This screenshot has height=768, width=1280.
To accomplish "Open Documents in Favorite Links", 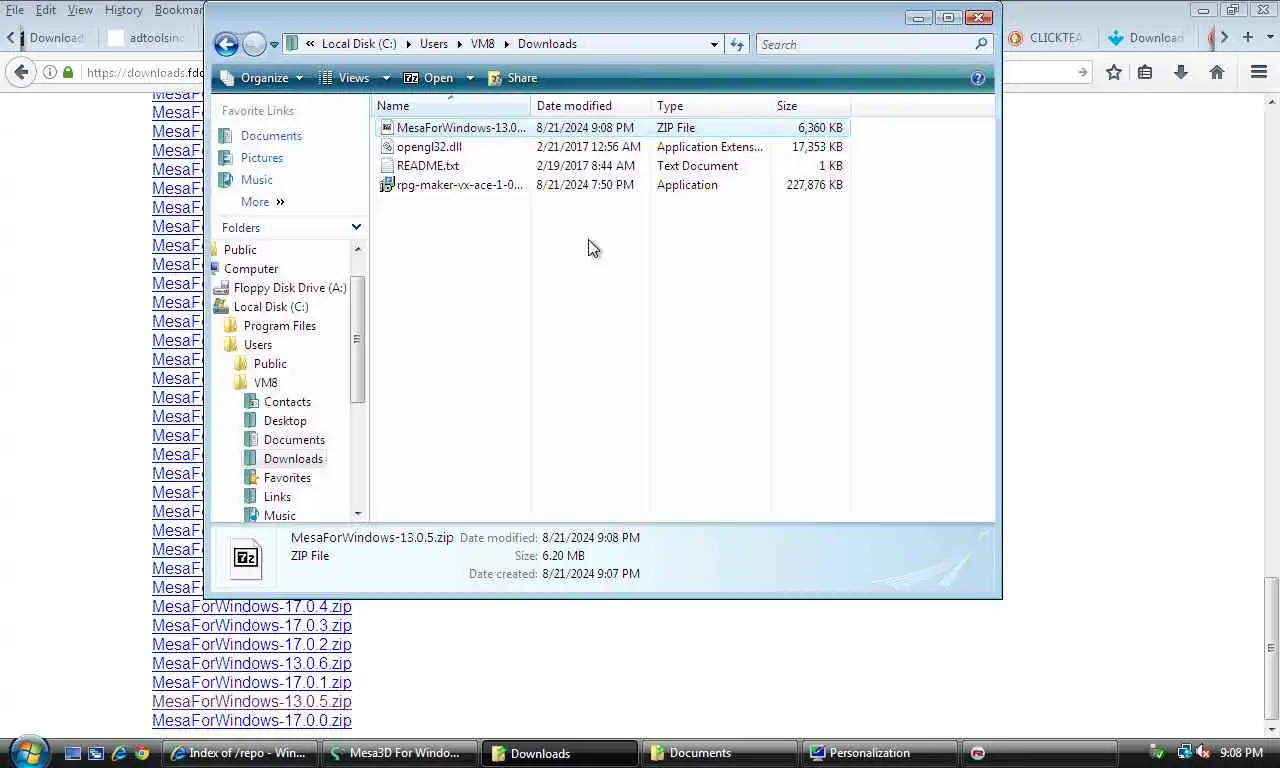I will 271,136.
